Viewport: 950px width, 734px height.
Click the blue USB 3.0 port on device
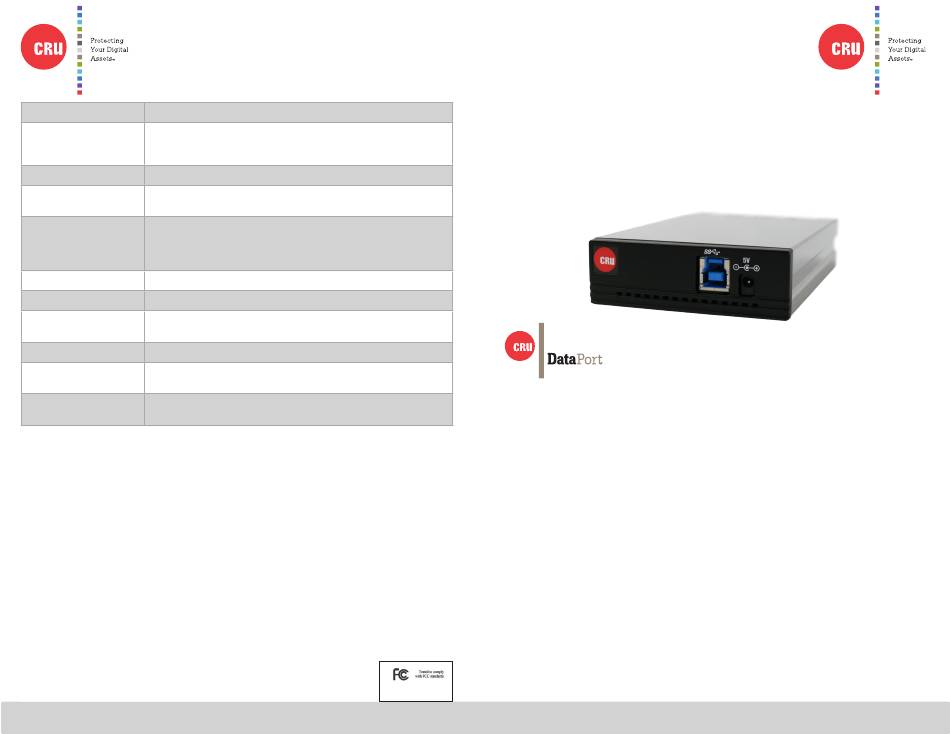(715, 272)
